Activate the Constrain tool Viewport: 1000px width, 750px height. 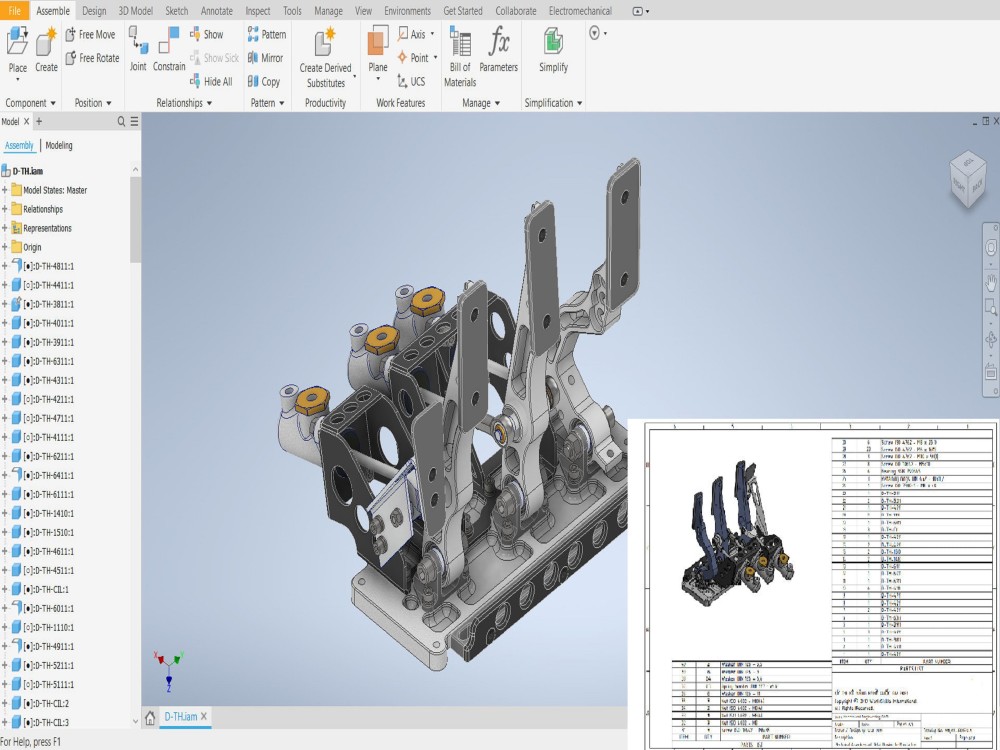pyautogui.click(x=168, y=53)
